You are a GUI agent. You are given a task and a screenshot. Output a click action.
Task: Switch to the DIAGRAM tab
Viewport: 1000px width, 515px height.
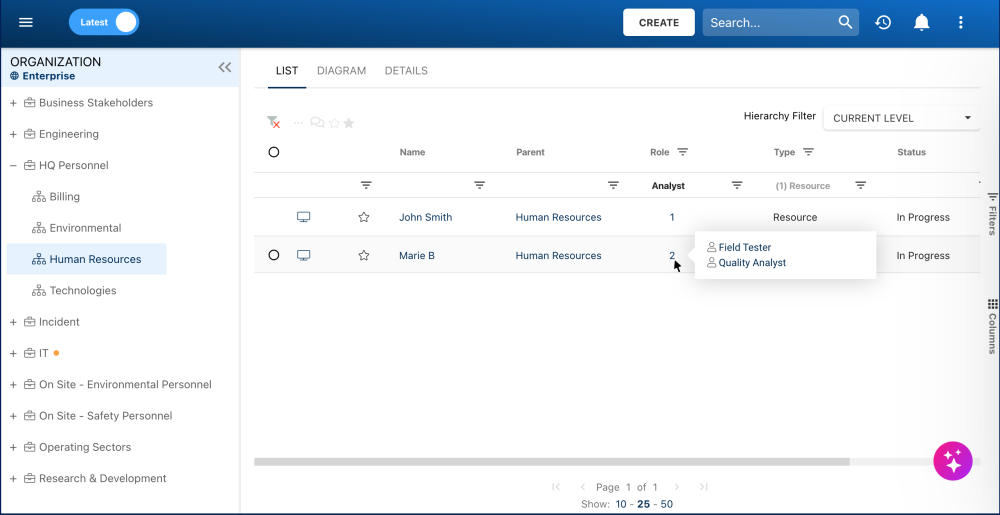pyautogui.click(x=341, y=71)
